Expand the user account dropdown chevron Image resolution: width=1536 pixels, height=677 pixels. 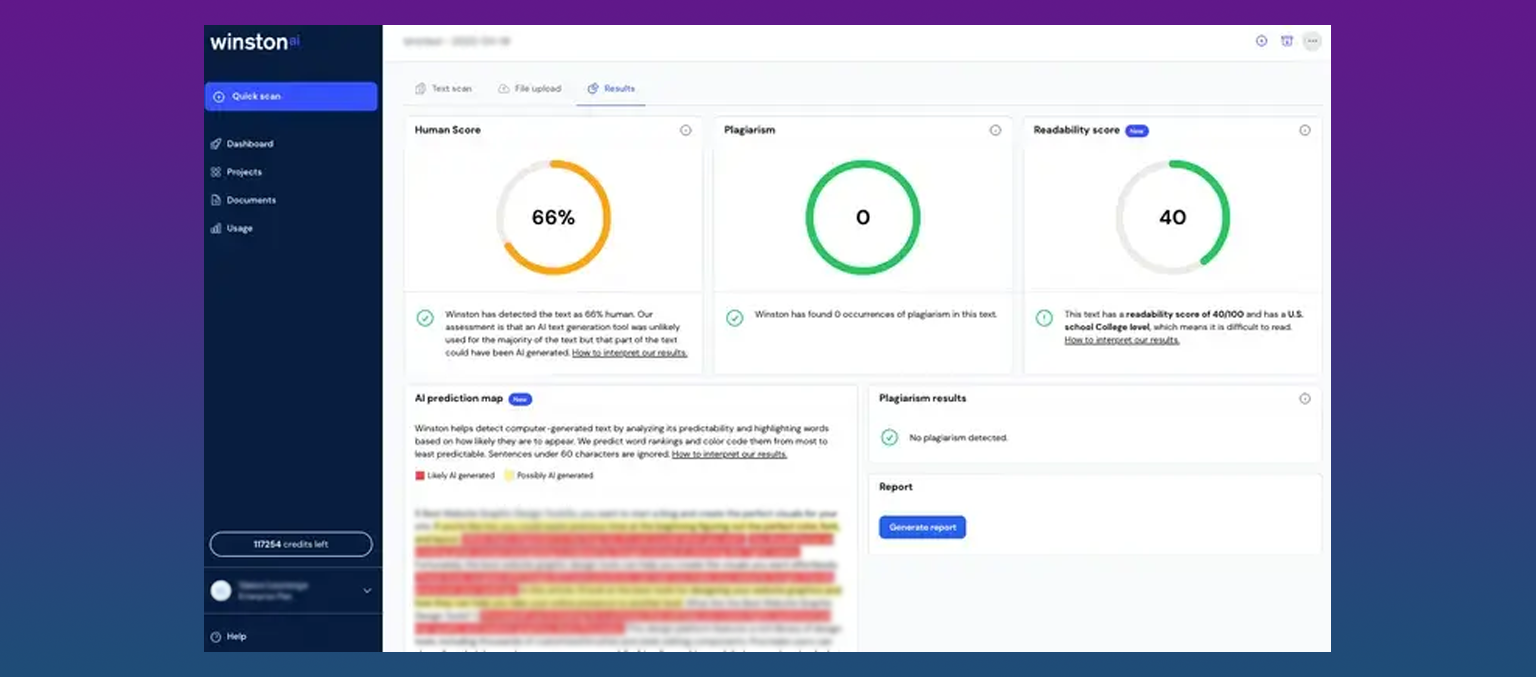(x=367, y=591)
